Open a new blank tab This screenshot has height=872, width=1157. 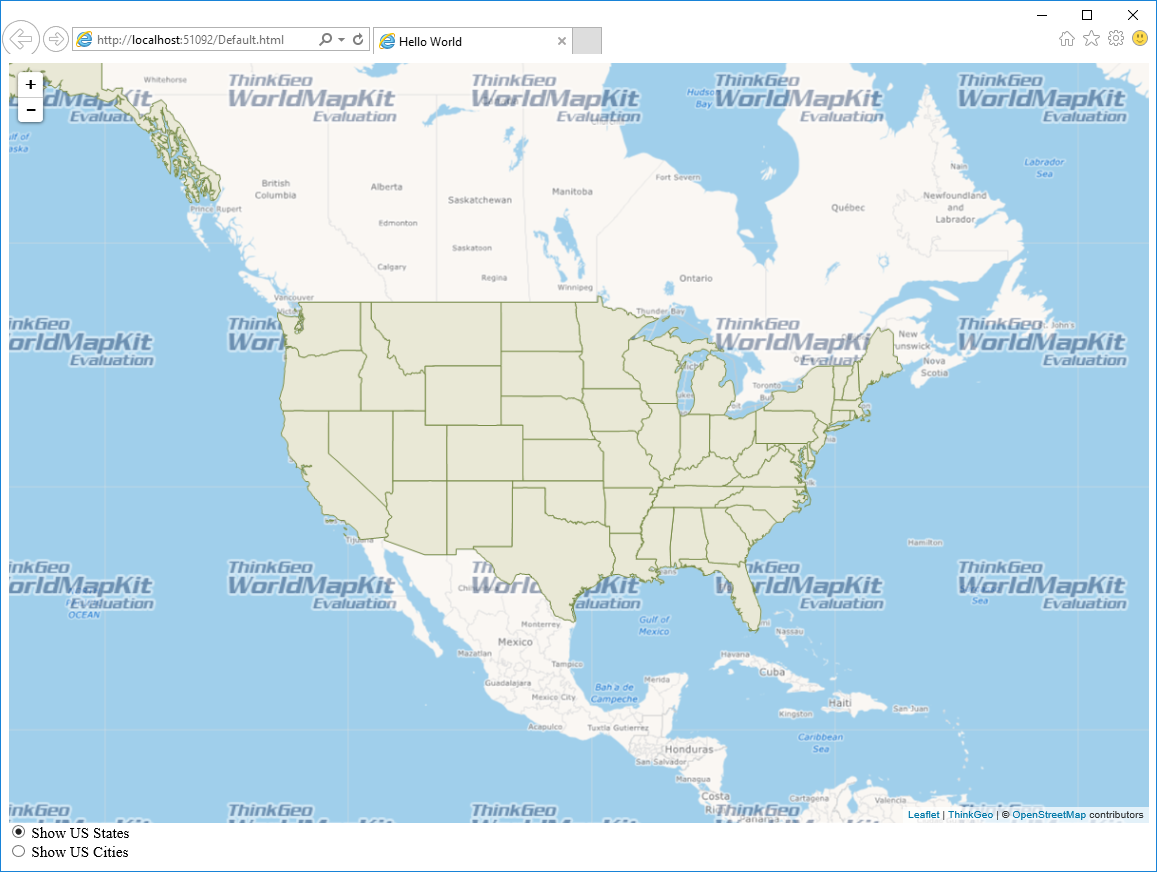(x=587, y=41)
